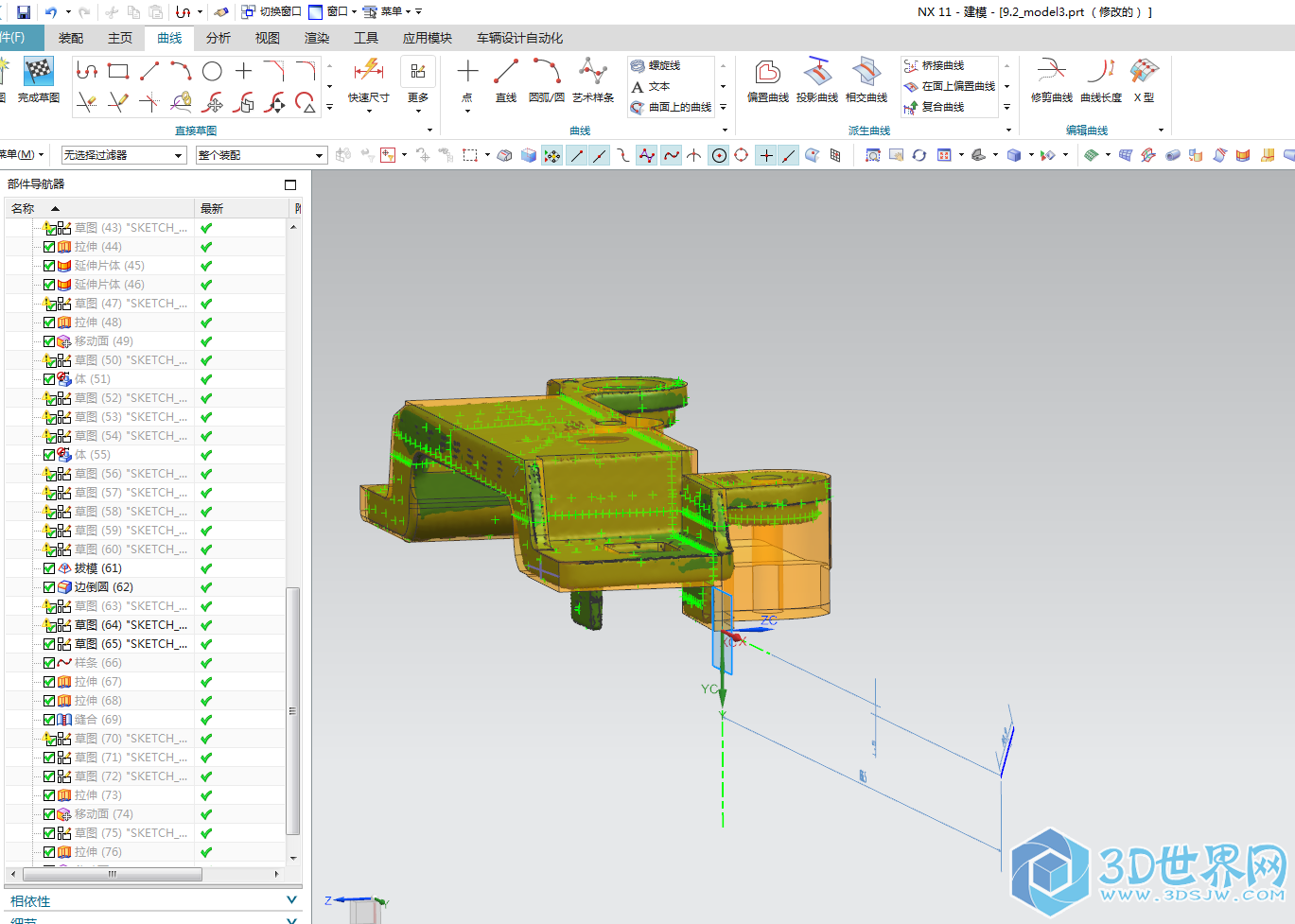Image resolution: width=1295 pixels, height=924 pixels.
Task: Maximize the 部件导航器 panel square button
Action: tap(290, 184)
